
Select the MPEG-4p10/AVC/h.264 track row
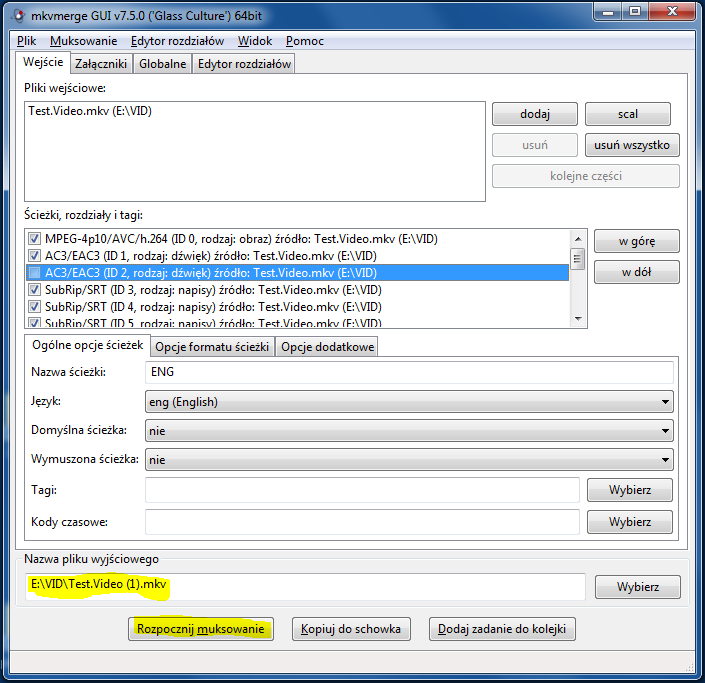pos(298,238)
